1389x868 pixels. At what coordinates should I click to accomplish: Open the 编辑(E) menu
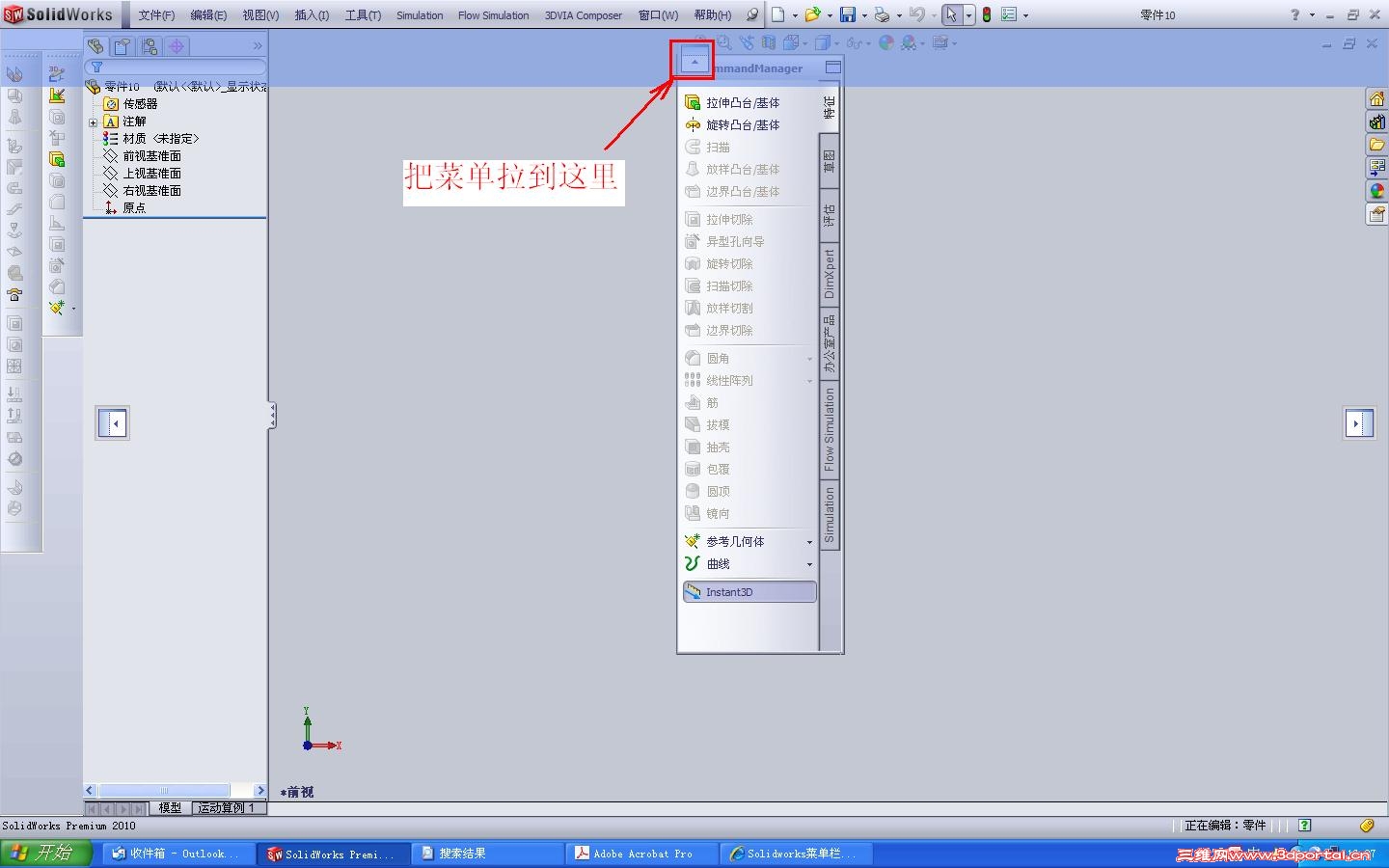(x=208, y=15)
